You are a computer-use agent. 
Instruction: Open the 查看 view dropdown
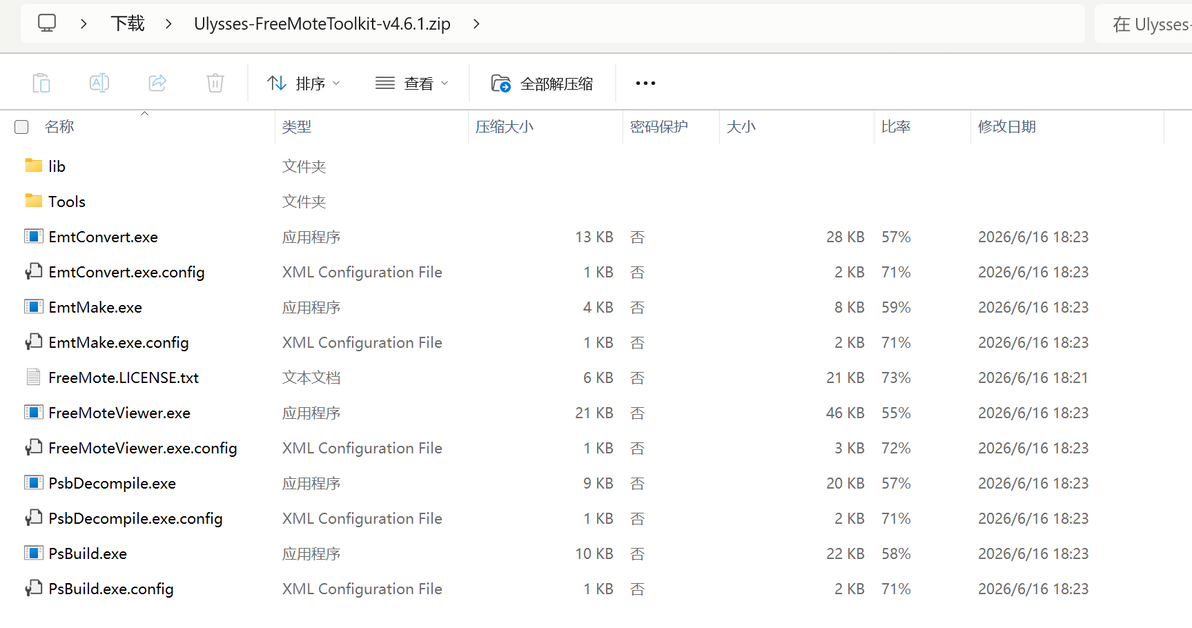pyautogui.click(x=412, y=83)
